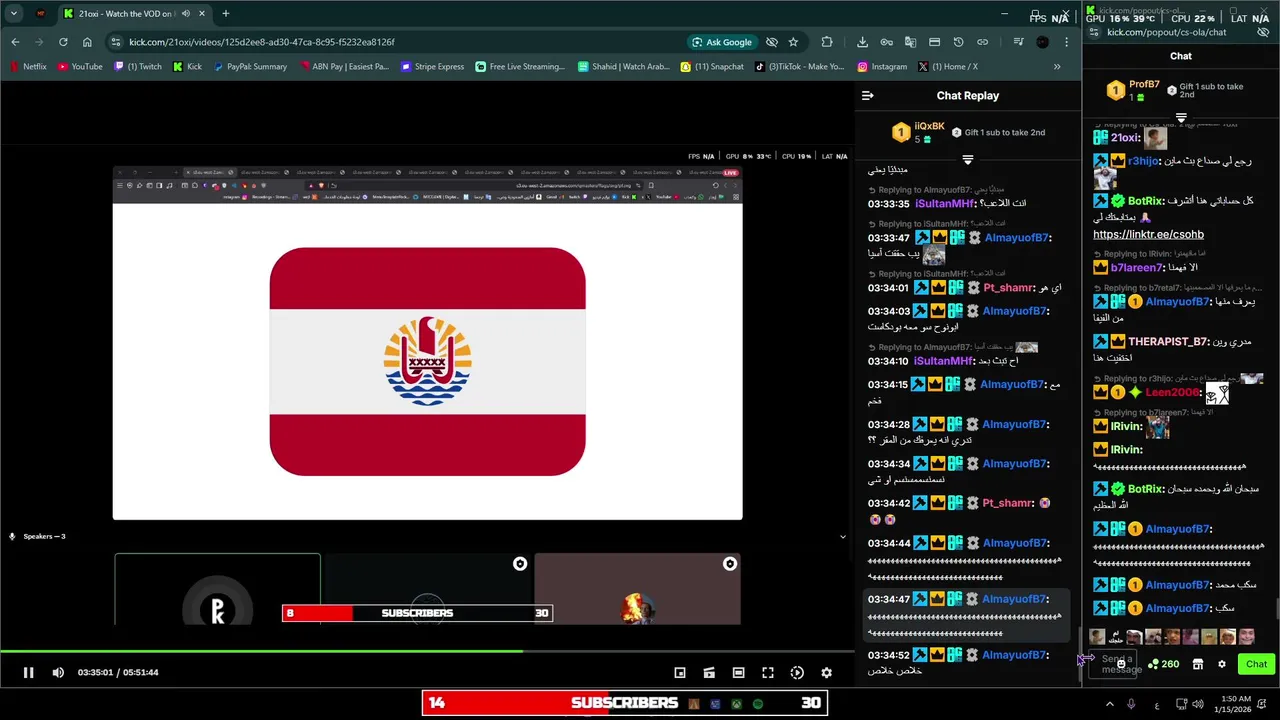Screen dimensions: 1280x720
Task: Click username iSultanMHf at 03:33:35
Action: pos(944,204)
